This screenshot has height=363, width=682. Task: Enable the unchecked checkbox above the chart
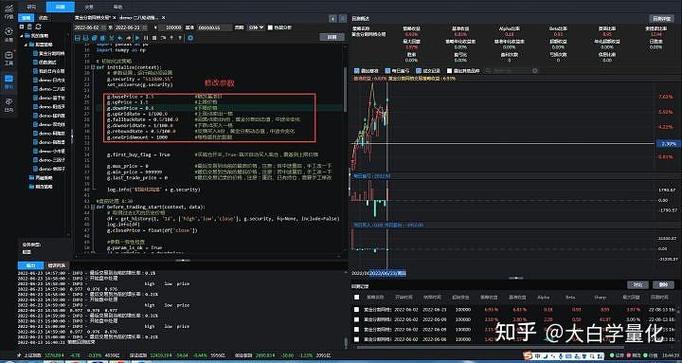coord(450,70)
